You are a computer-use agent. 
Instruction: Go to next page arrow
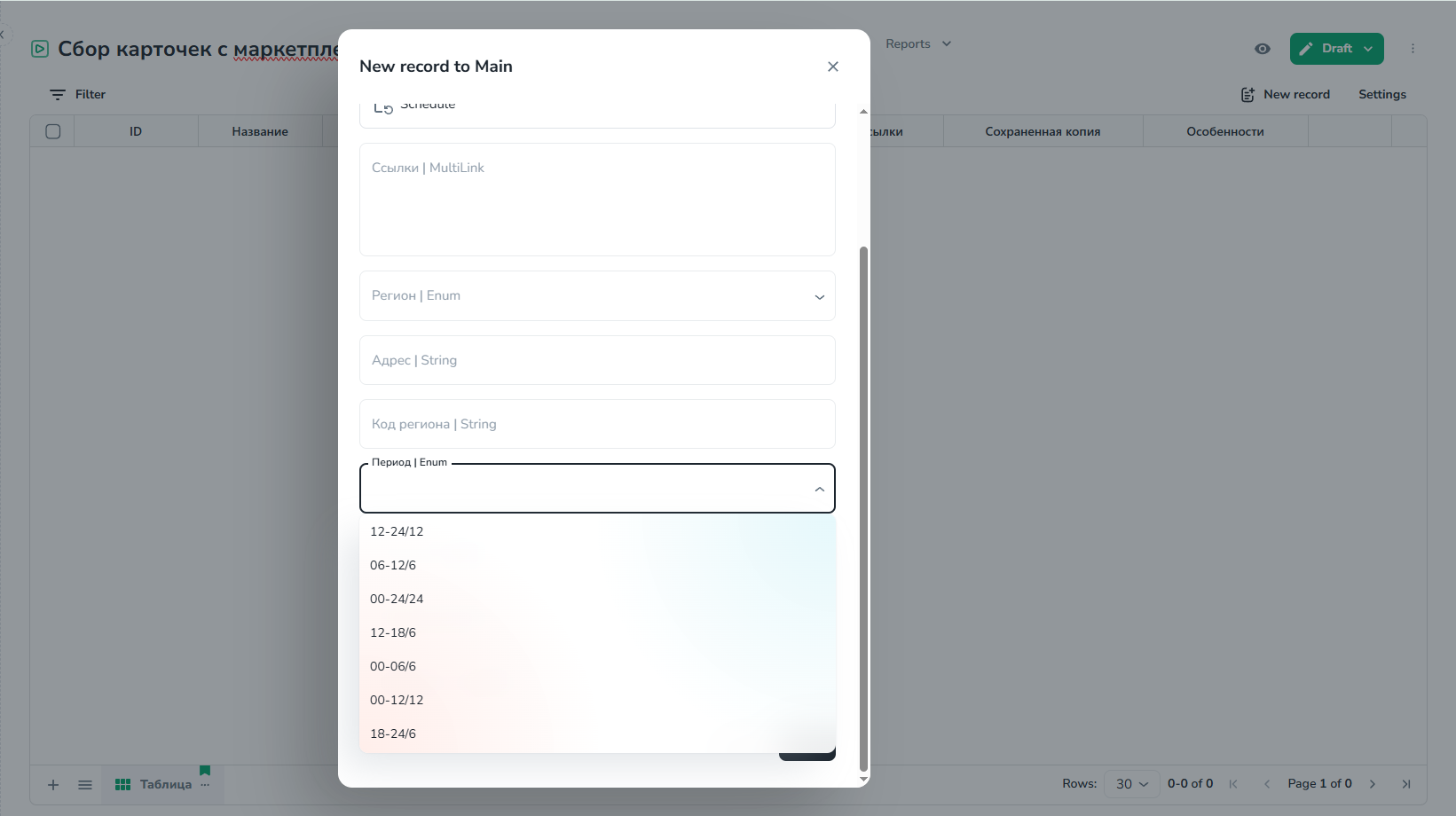[1373, 784]
